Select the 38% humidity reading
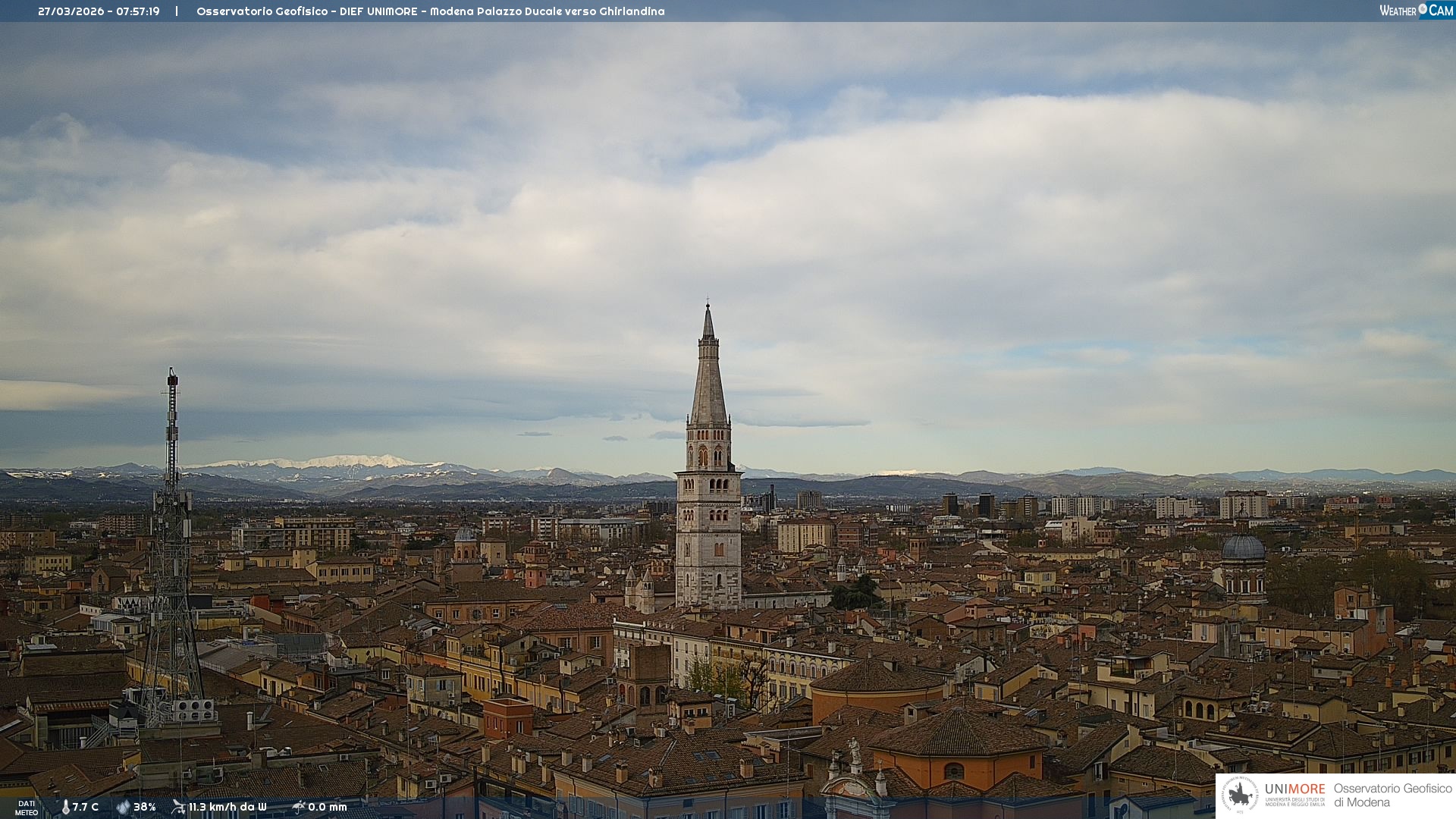 [x=145, y=807]
